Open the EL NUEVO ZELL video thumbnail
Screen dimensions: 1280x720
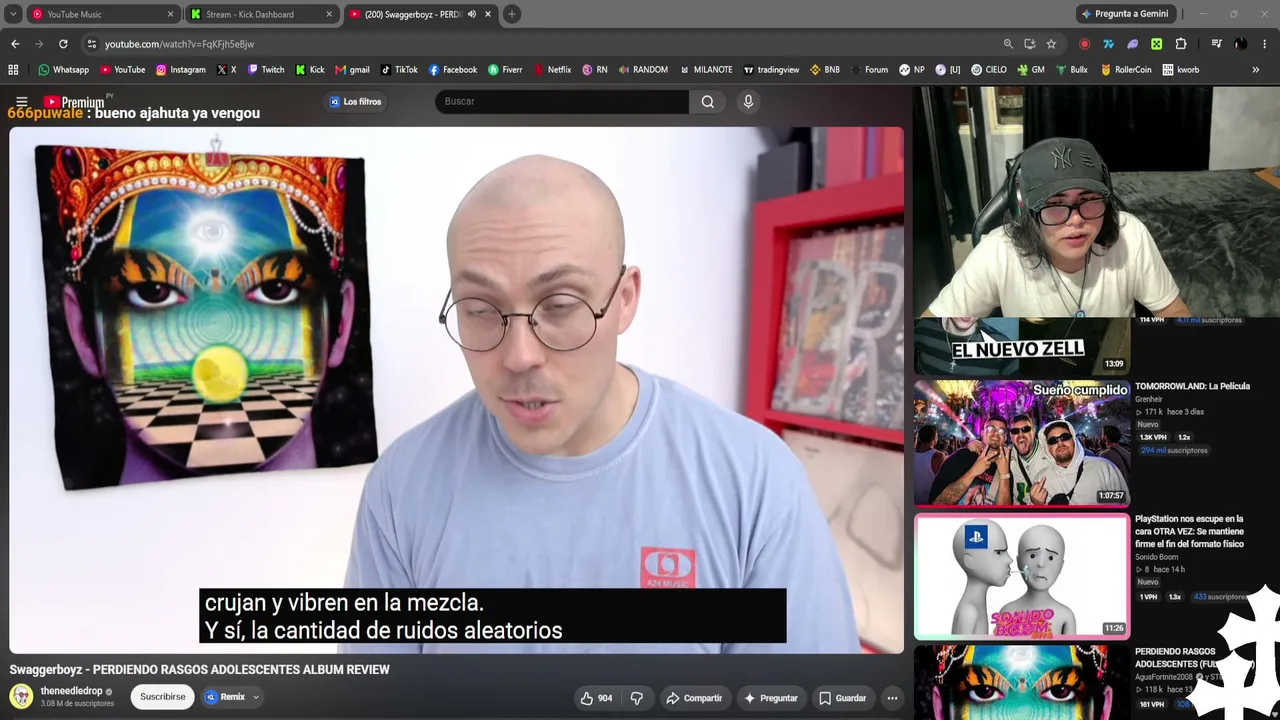pos(1021,345)
